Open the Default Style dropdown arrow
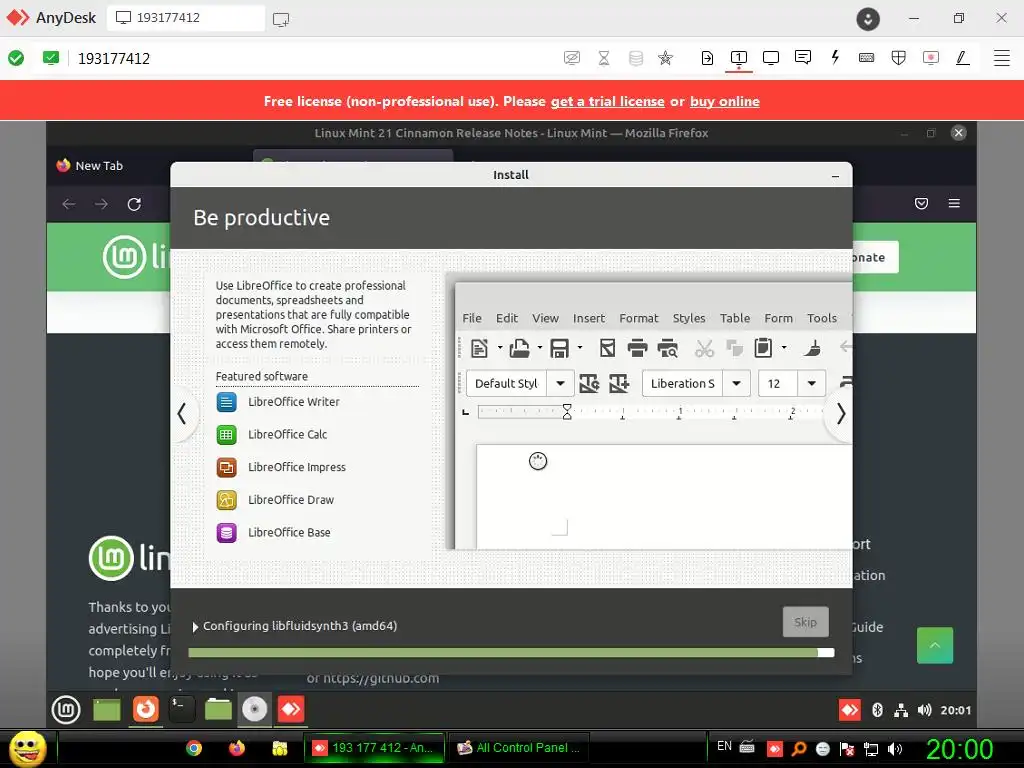The height and width of the screenshot is (768, 1024). click(x=560, y=383)
